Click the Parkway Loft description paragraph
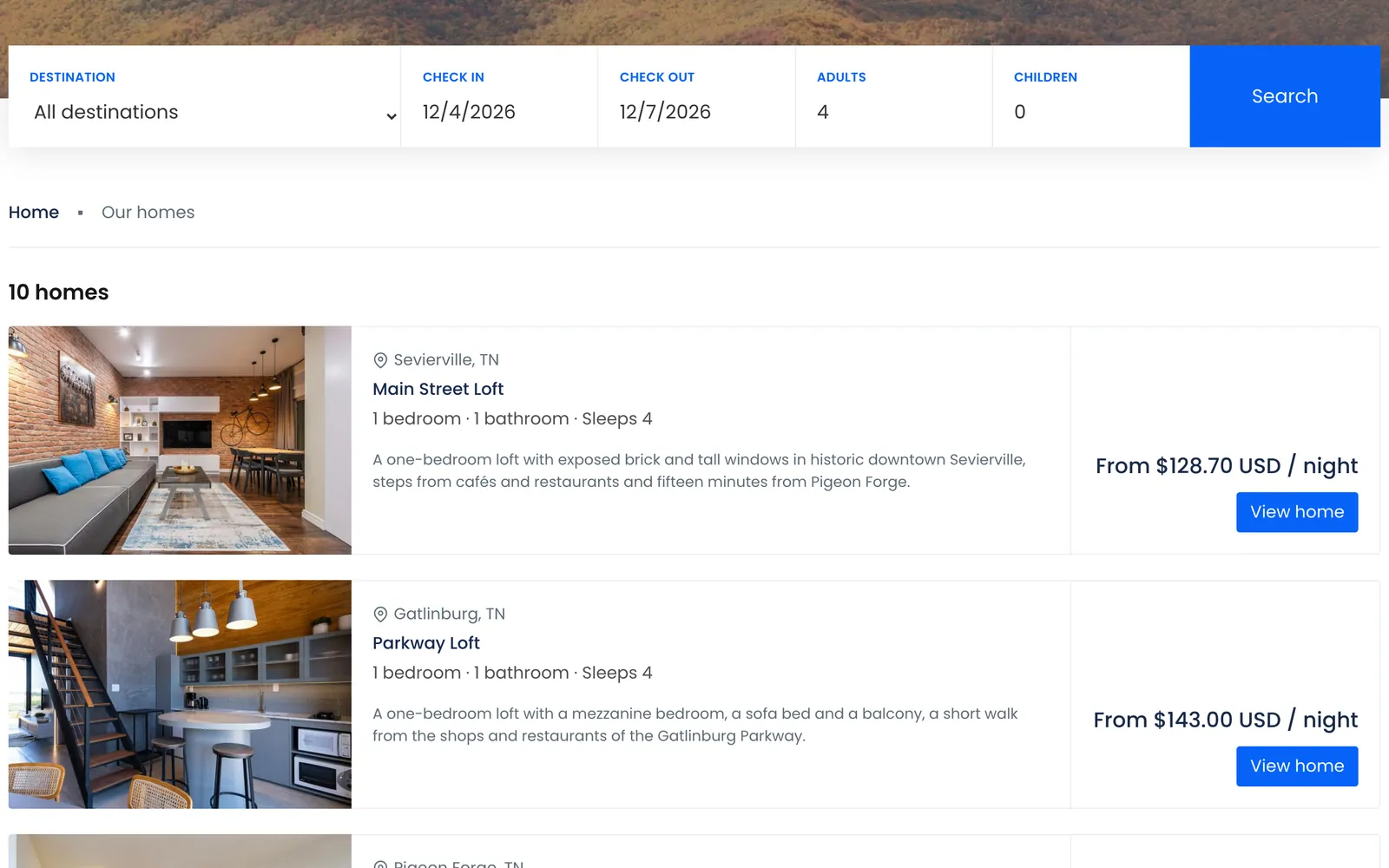Viewport: 1389px width, 868px height. click(x=695, y=725)
